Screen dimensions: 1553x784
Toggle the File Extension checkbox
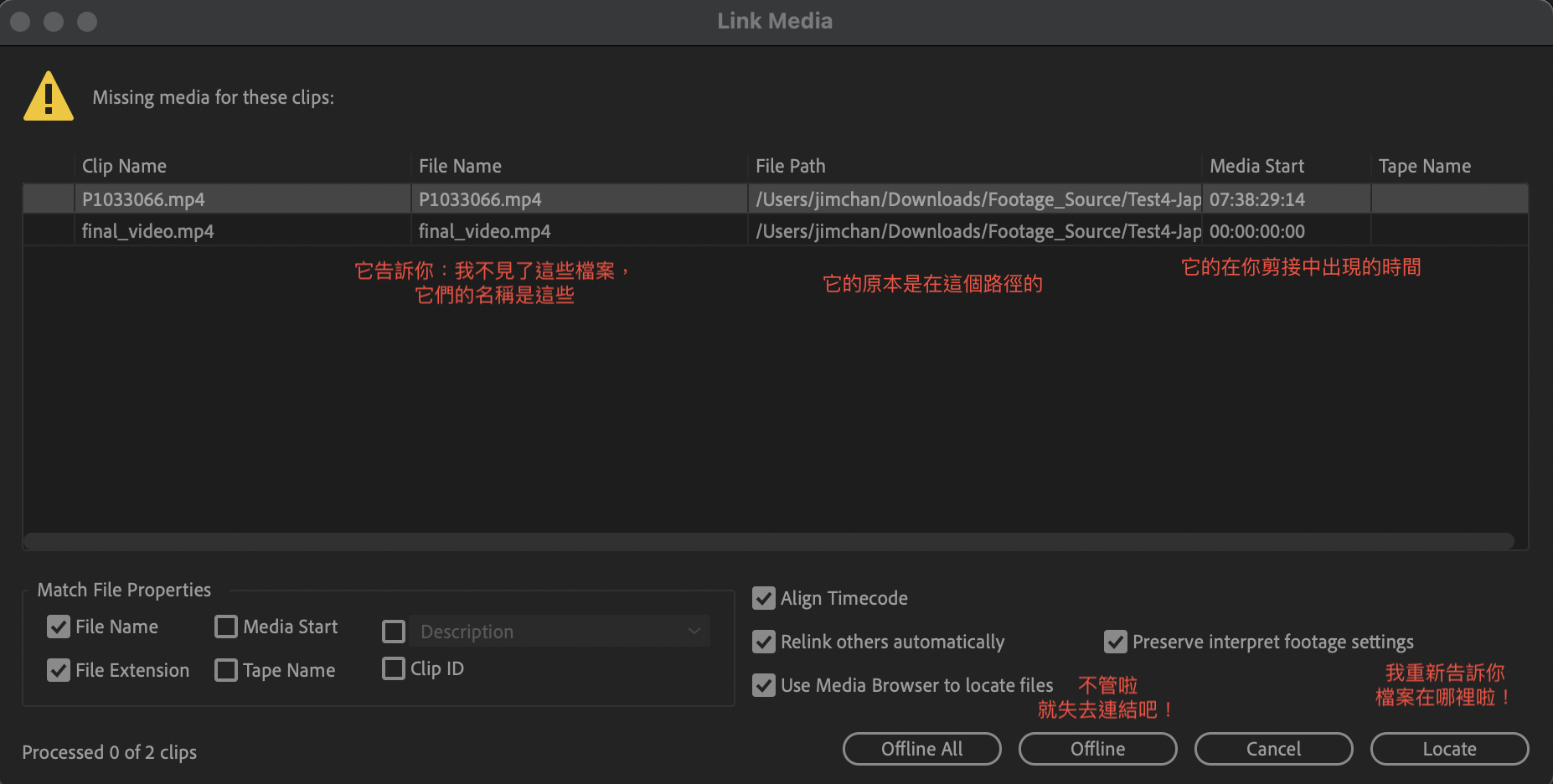[59, 670]
